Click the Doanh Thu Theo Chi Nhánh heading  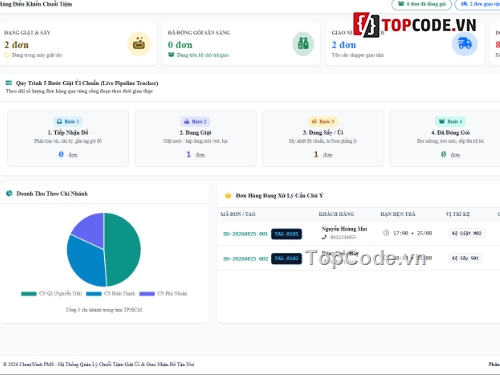coord(52,194)
